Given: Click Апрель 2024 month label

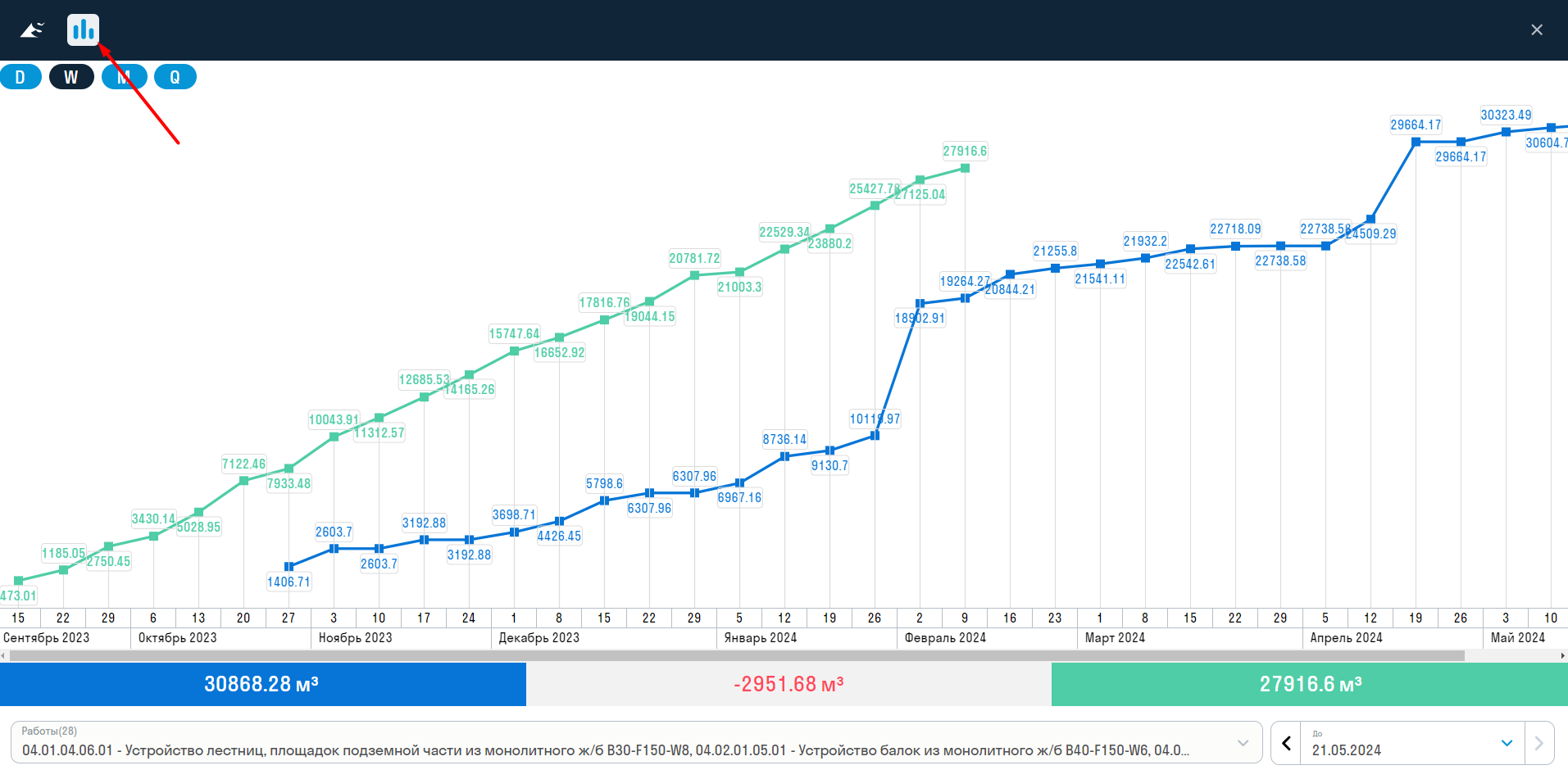Looking at the screenshot, I should coord(1347,637).
